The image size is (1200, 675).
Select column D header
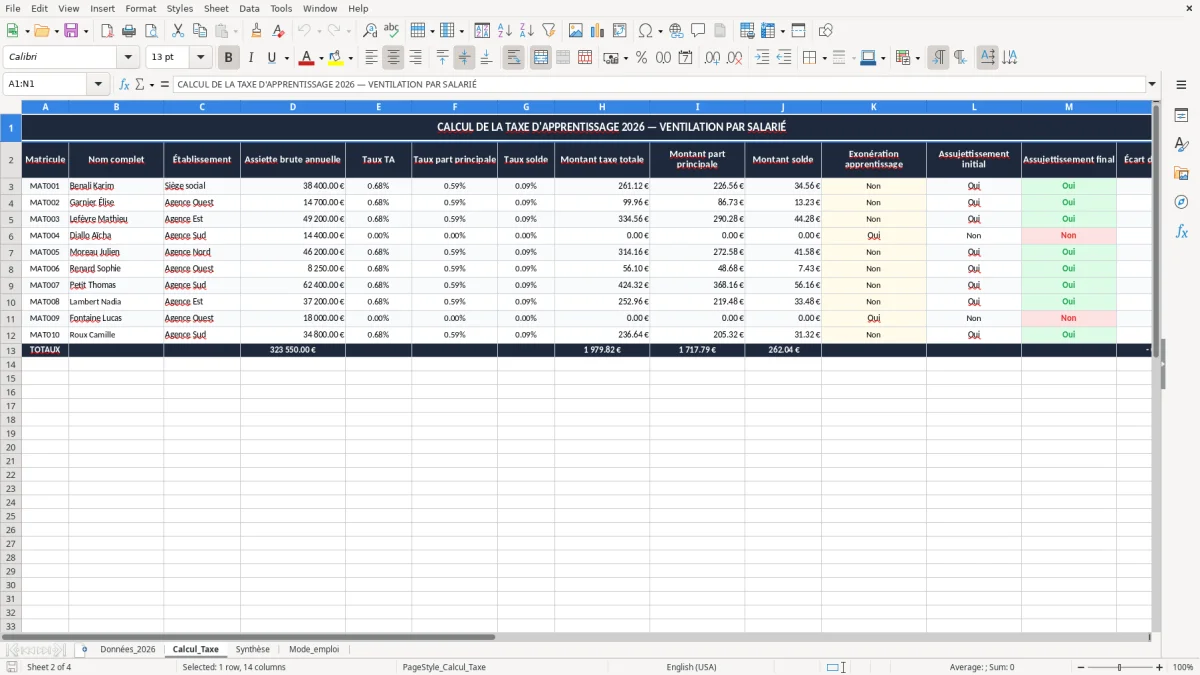[293, 106]
